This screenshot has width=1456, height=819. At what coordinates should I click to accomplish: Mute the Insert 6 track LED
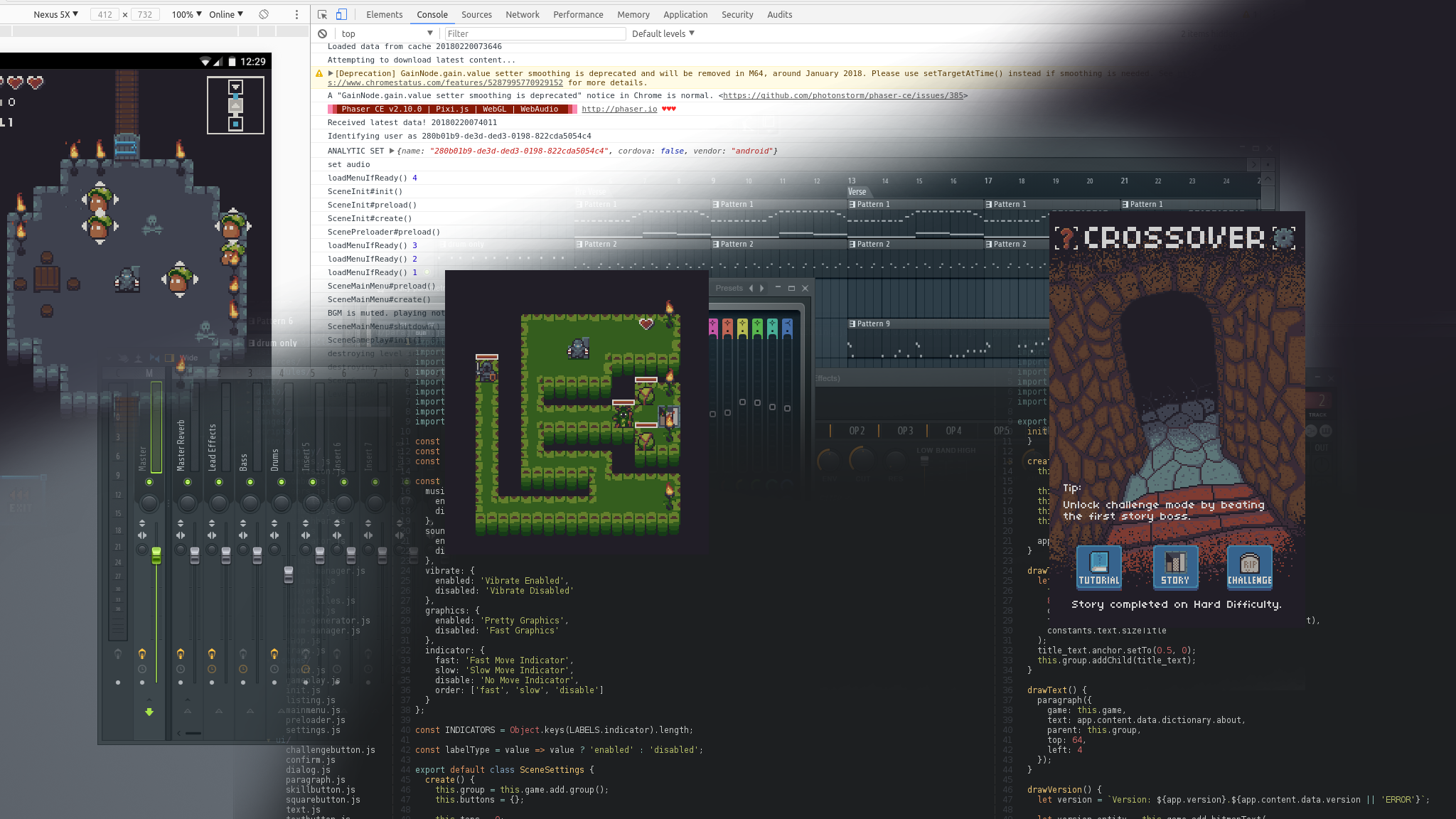click(344, 482)
